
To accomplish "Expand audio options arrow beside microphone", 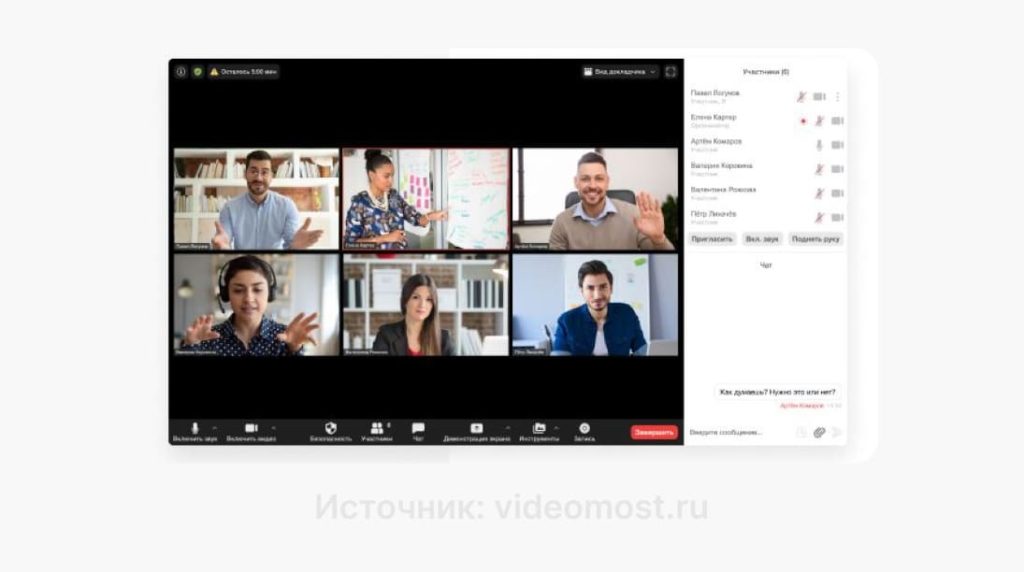I will [215, 428].
